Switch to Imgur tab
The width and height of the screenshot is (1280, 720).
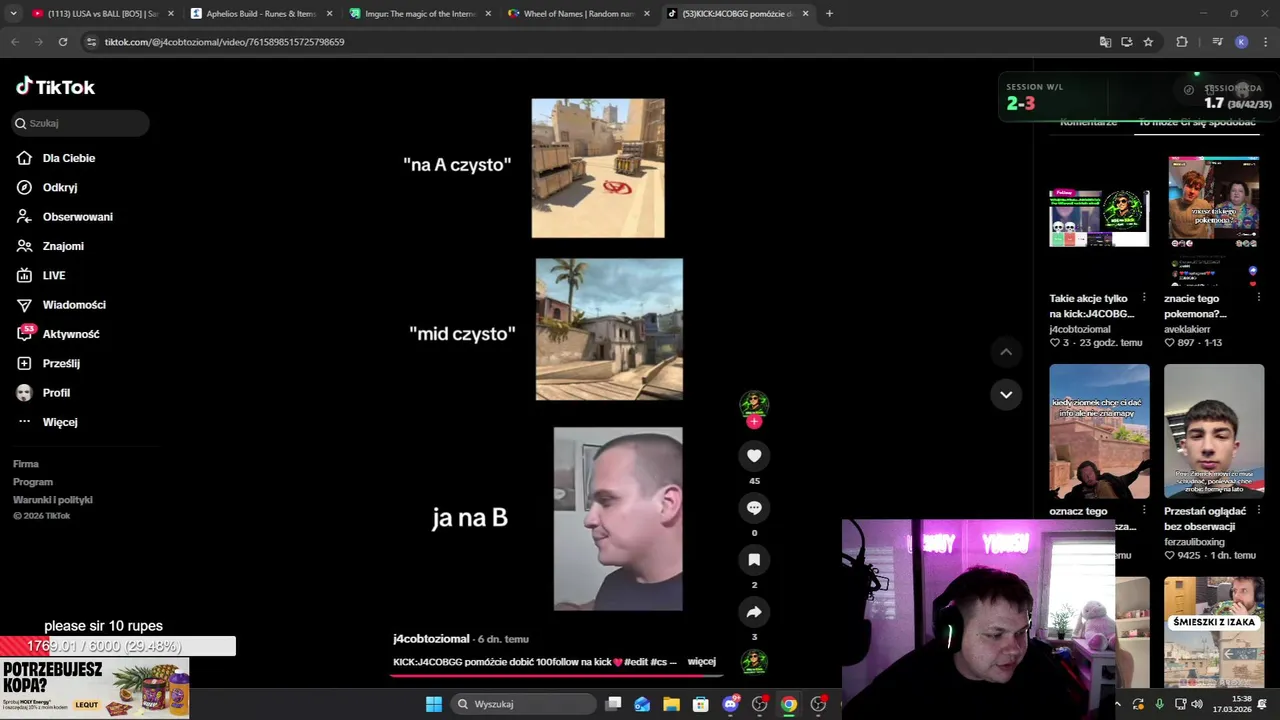(420, 13)
